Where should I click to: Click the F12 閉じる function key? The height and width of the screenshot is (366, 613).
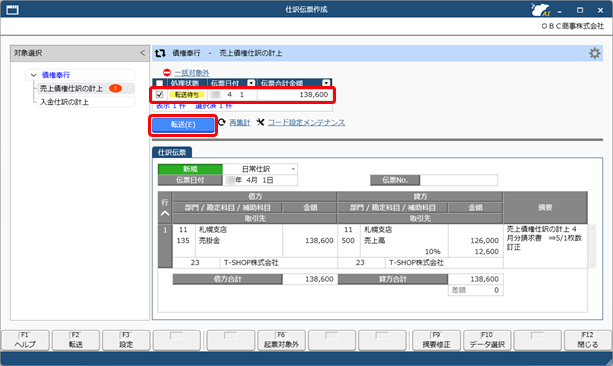coord(588,340)
